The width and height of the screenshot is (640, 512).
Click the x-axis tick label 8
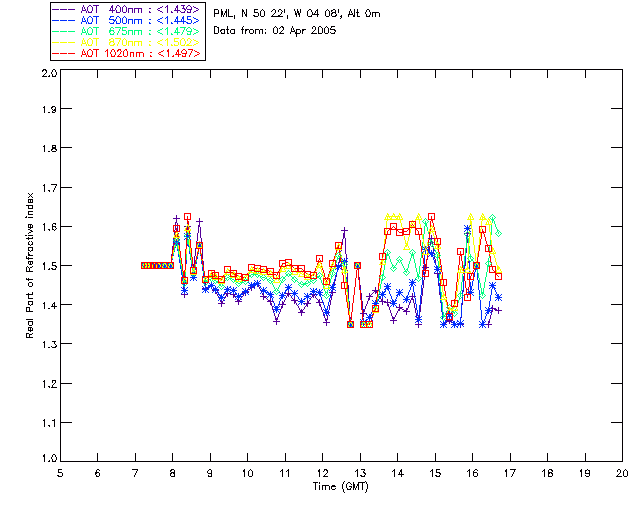(x=173, y=473)
